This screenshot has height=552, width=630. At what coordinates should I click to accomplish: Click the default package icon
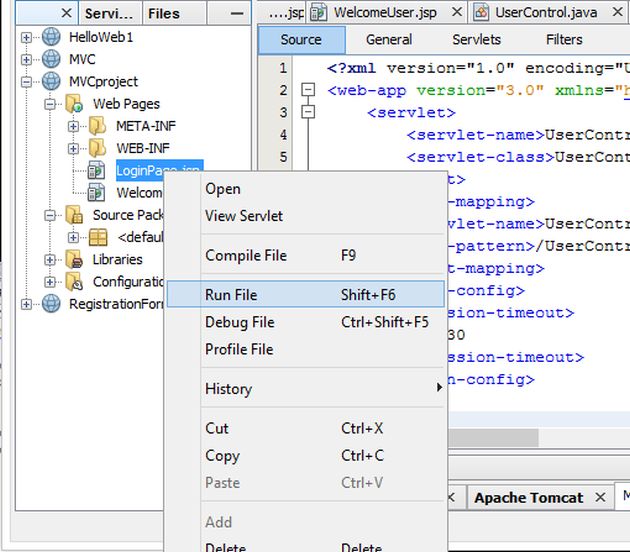[98, 237]
